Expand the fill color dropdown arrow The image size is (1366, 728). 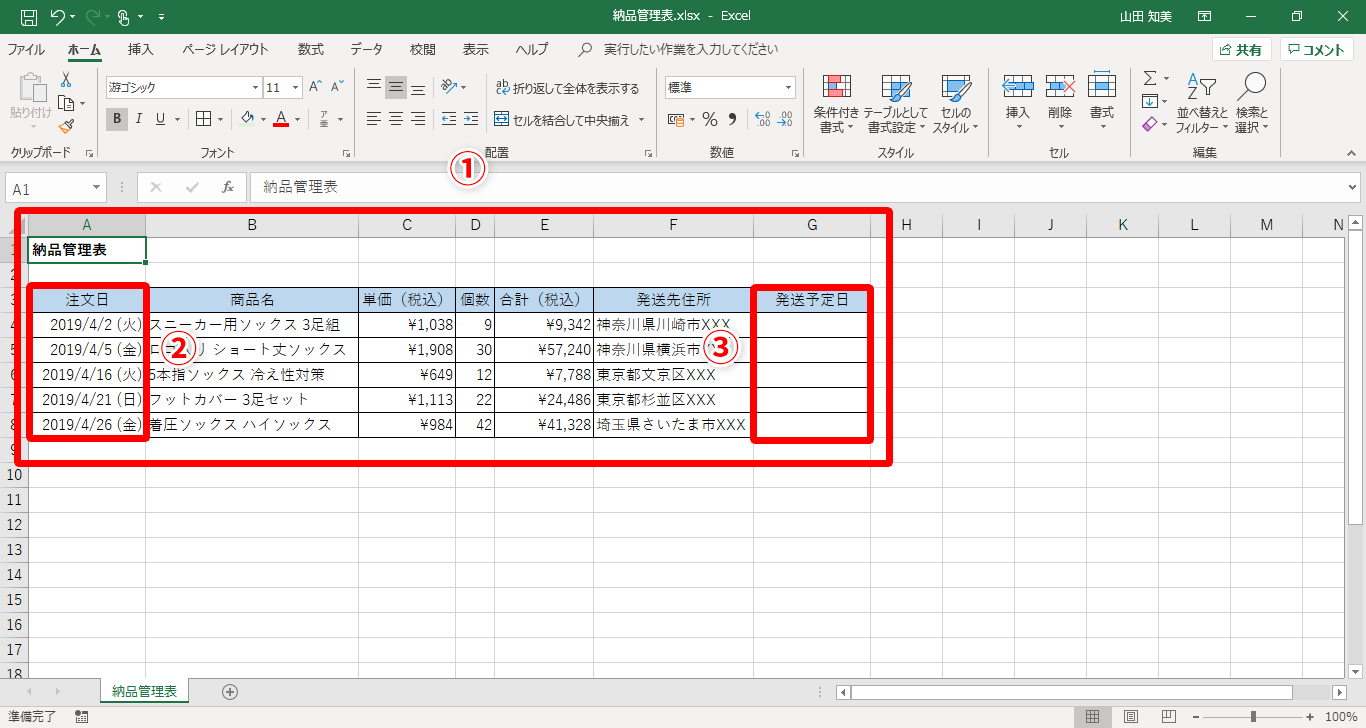click(x=263, y=119)
